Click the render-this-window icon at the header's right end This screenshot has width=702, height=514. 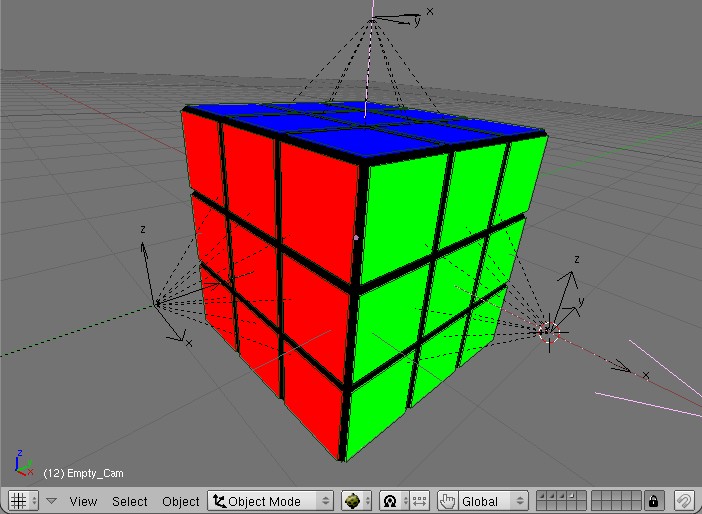click(684, 500)
